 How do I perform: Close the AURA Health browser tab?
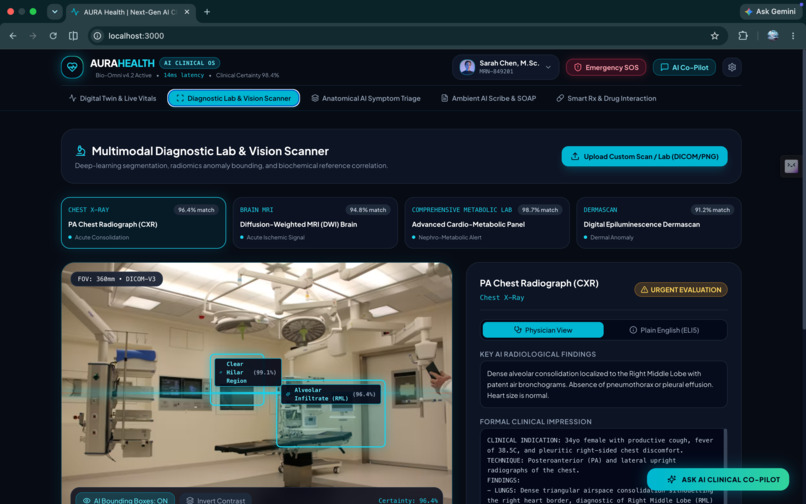[187, 11]
